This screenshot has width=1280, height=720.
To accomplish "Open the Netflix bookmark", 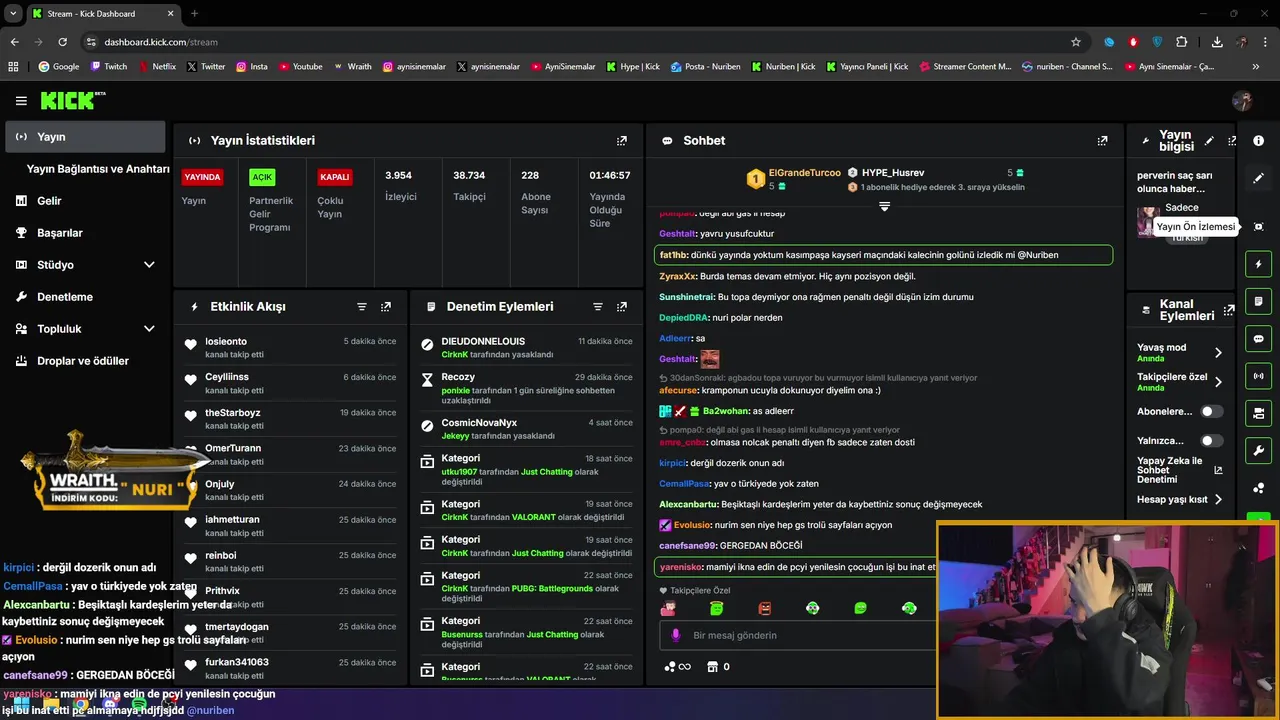I will pyautogui.click(x=156, y=67).
